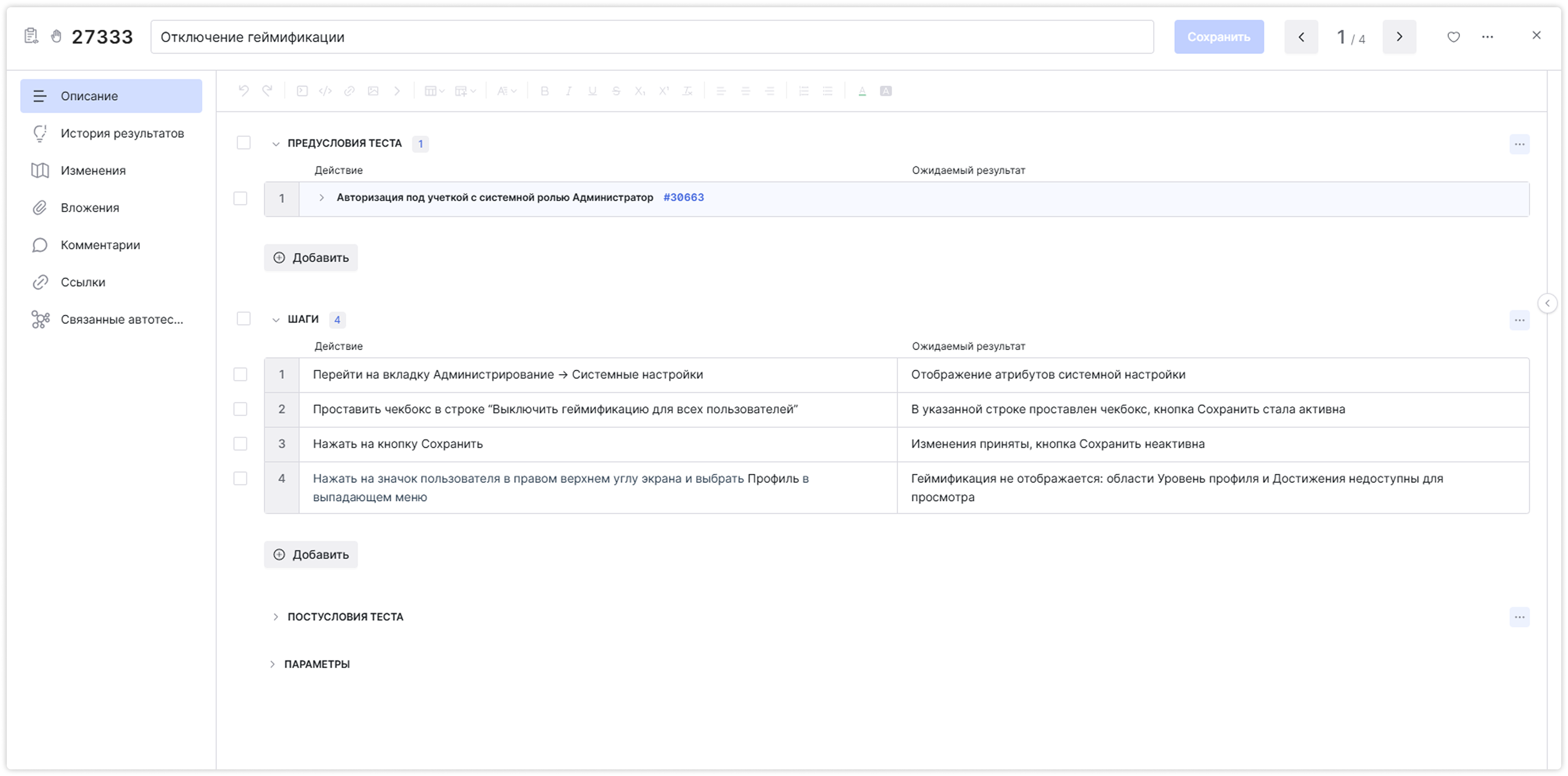Click the align right icon

pos(770,91)
